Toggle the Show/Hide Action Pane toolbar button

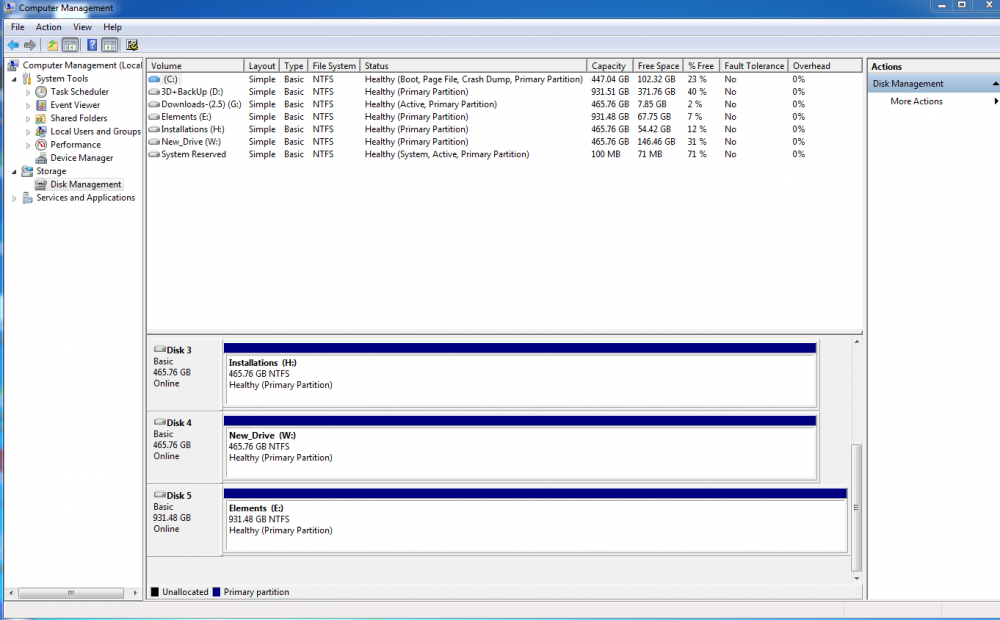(110, 45)
